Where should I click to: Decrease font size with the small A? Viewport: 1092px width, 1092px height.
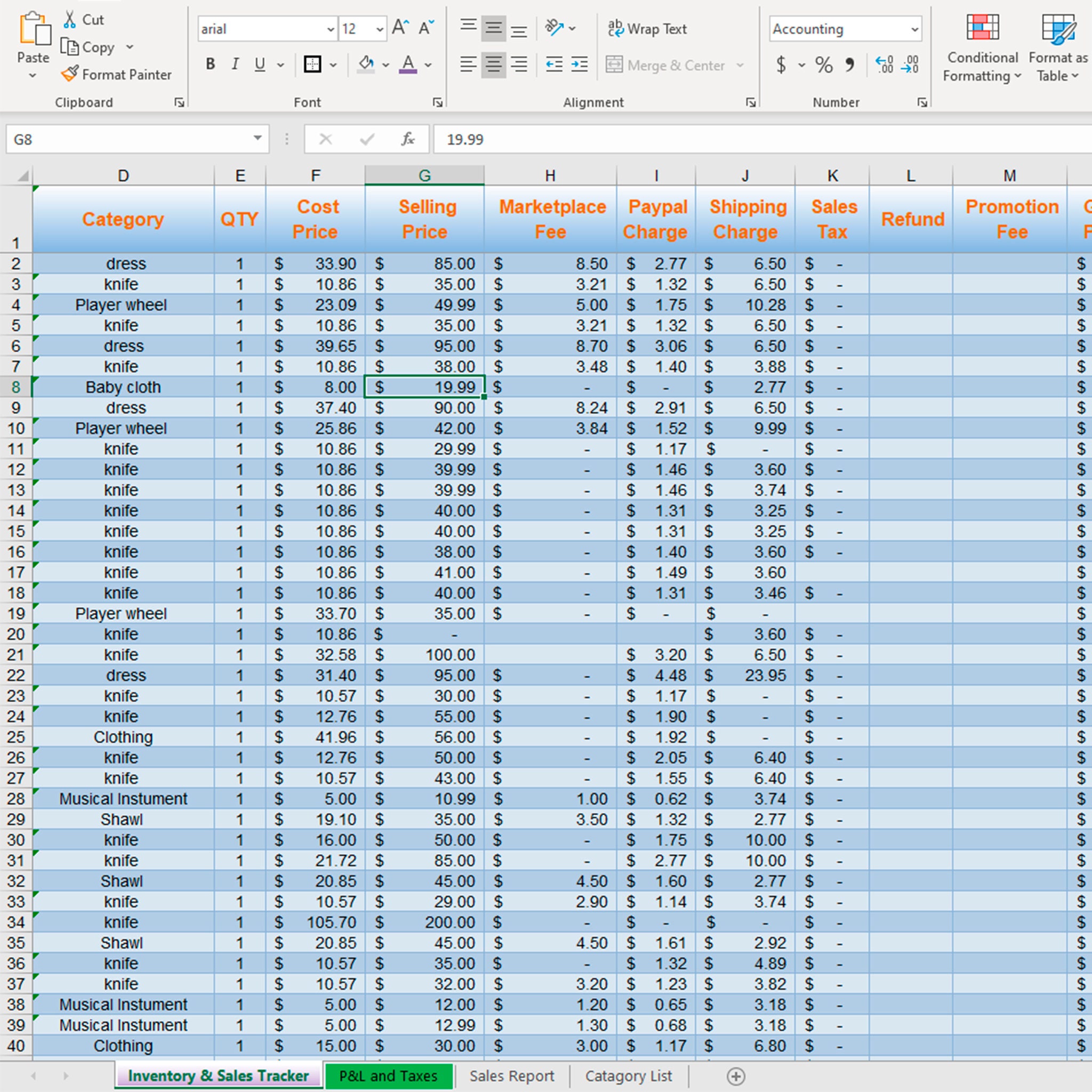tap(426, 28)
